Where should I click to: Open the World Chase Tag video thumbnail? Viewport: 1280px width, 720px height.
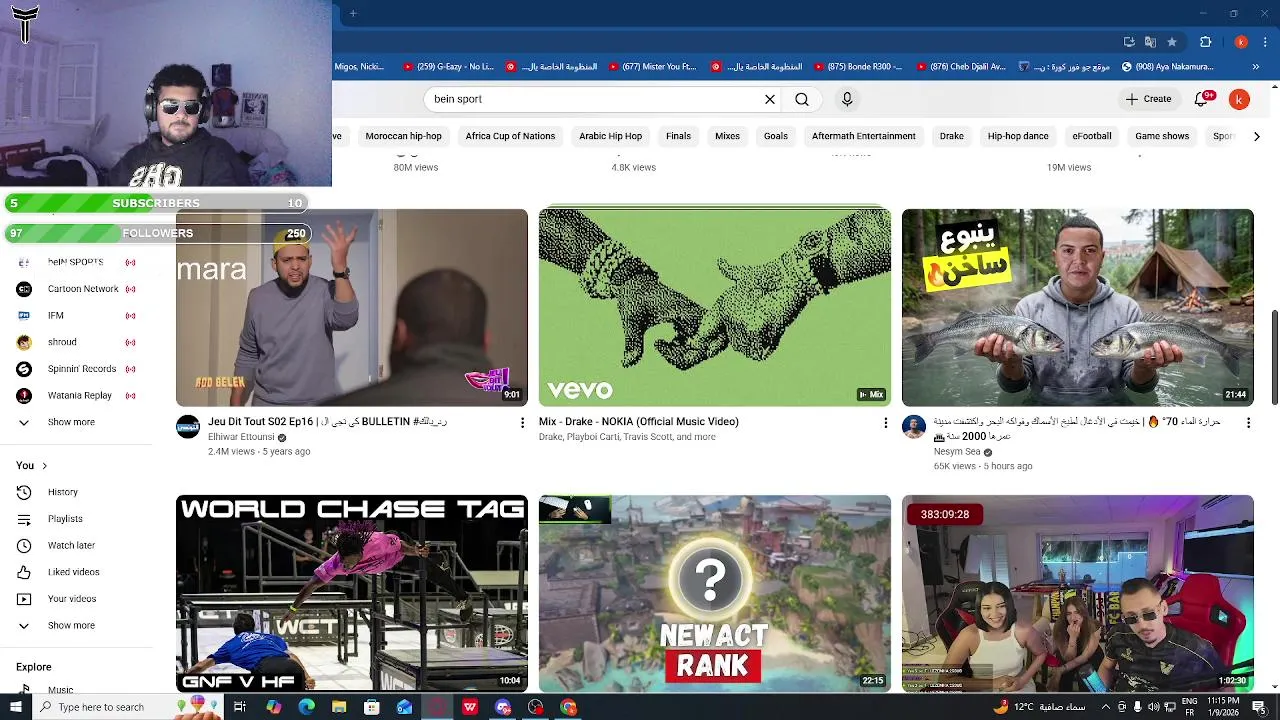pos(352,593)
